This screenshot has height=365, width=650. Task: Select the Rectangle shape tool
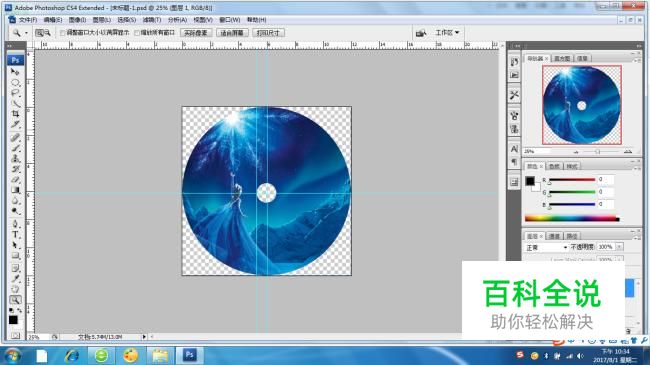point(15,256)
